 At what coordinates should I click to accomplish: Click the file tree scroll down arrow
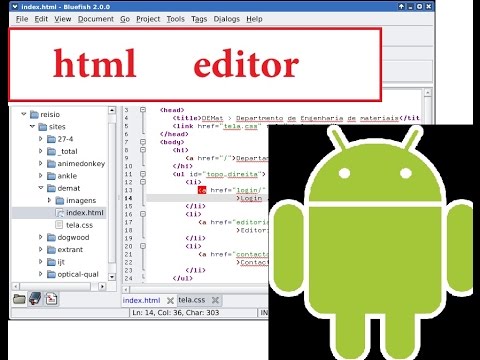[x=112, y=277]
